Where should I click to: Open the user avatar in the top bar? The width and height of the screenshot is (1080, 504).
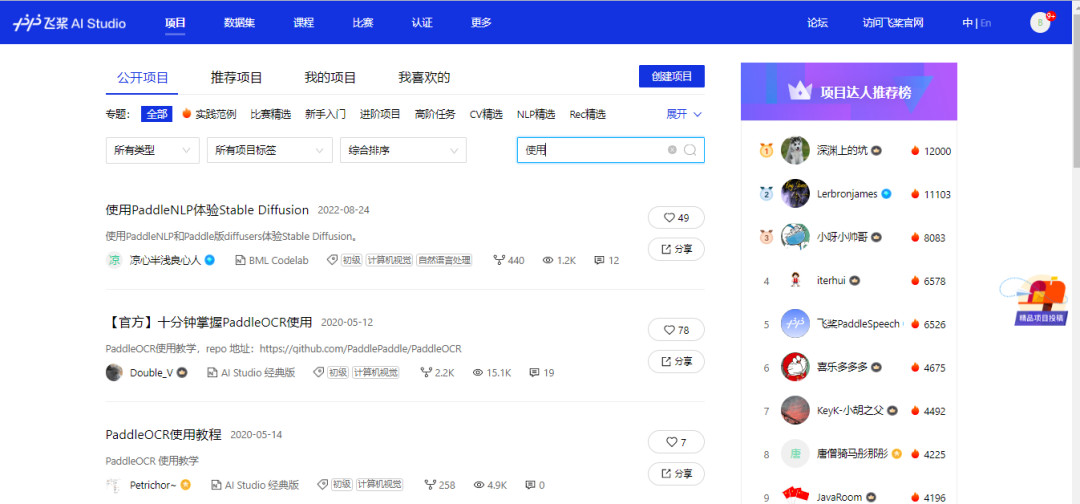pos(1040,23)
